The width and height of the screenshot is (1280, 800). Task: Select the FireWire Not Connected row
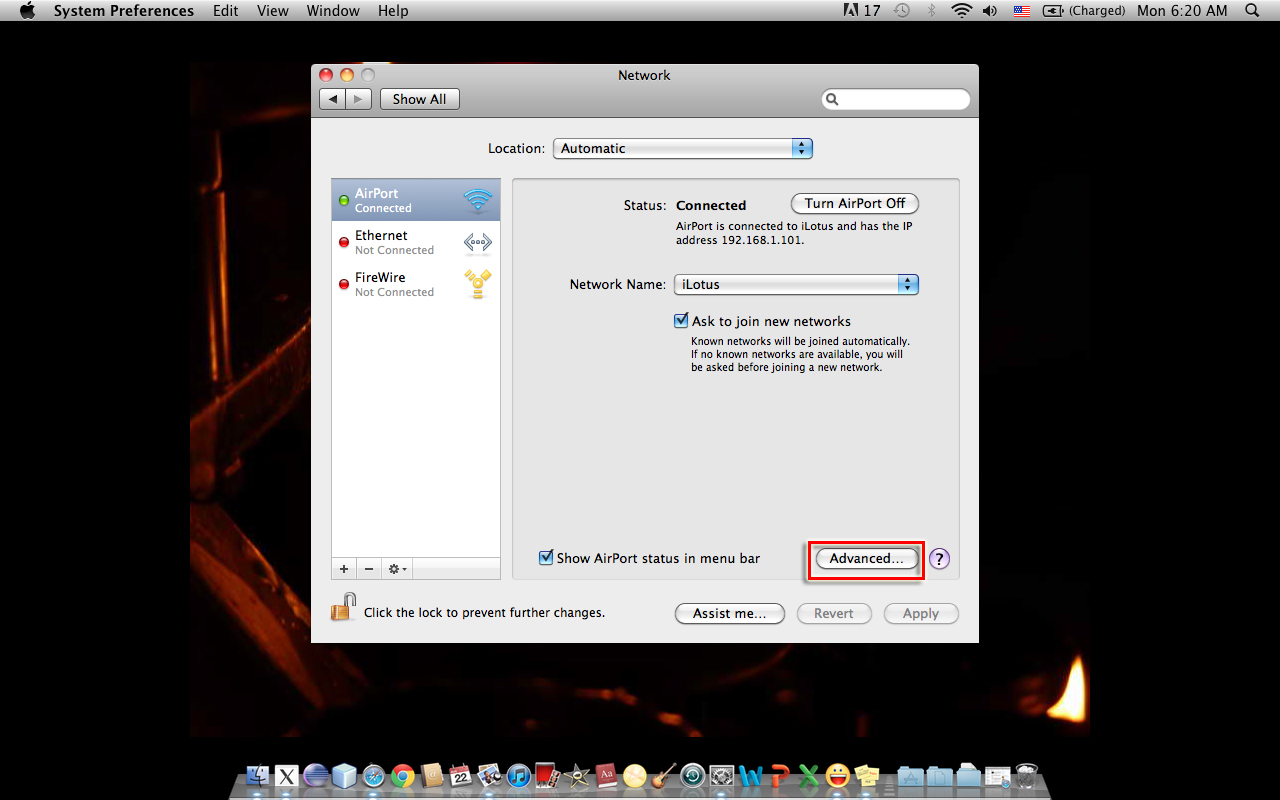coord(416,284)
